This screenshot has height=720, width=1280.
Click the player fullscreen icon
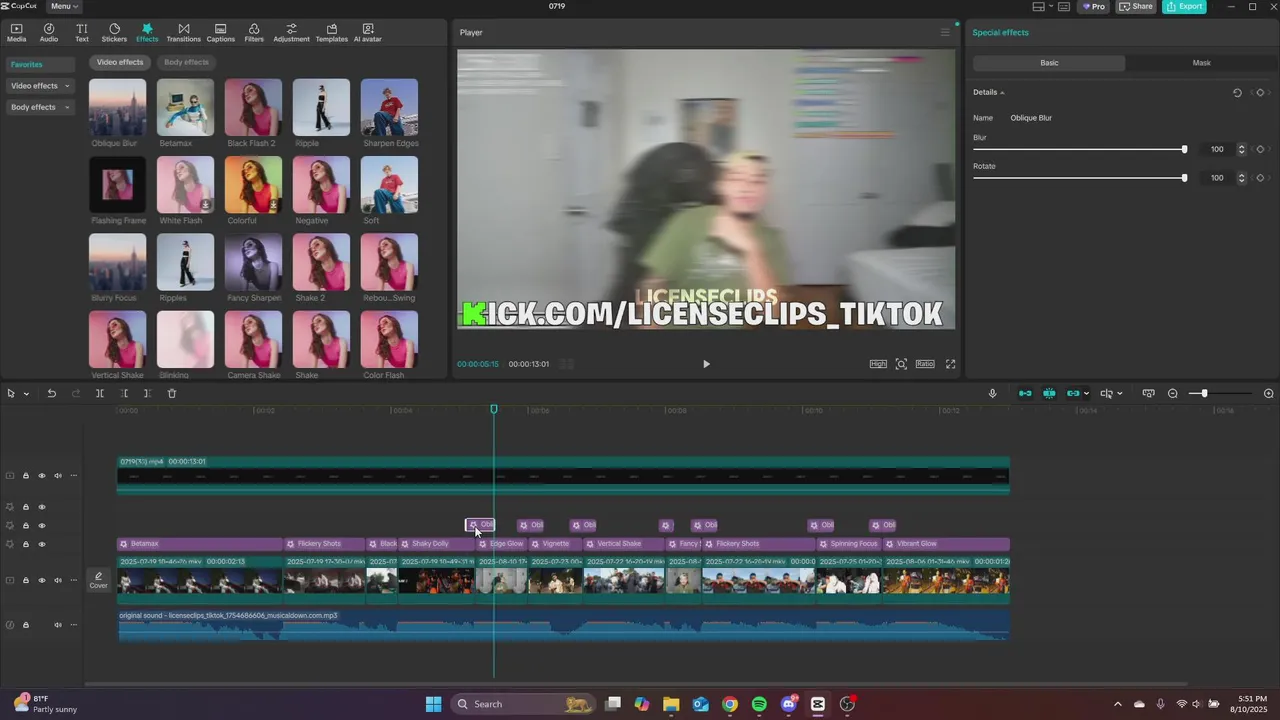coord(950,364)
